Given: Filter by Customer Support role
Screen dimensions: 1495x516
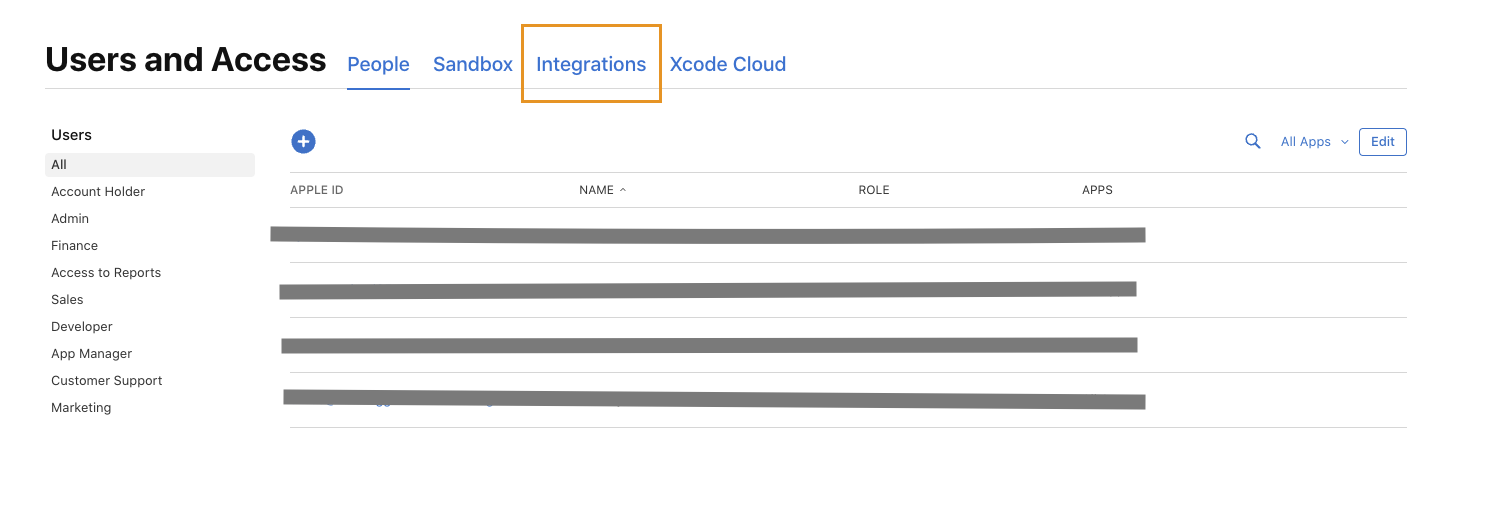Looking at the screenshot, I should 107,381.
